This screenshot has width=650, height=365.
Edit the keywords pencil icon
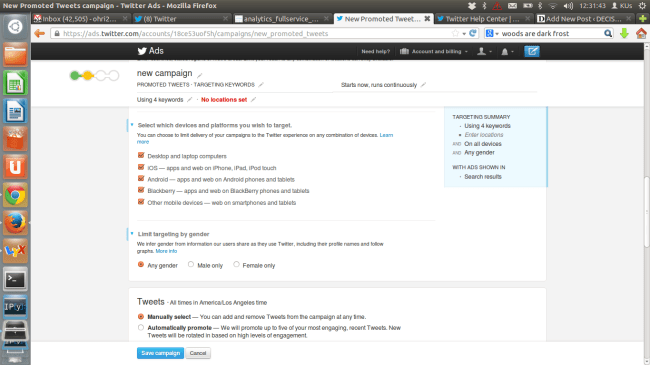(x=189, y=100)
